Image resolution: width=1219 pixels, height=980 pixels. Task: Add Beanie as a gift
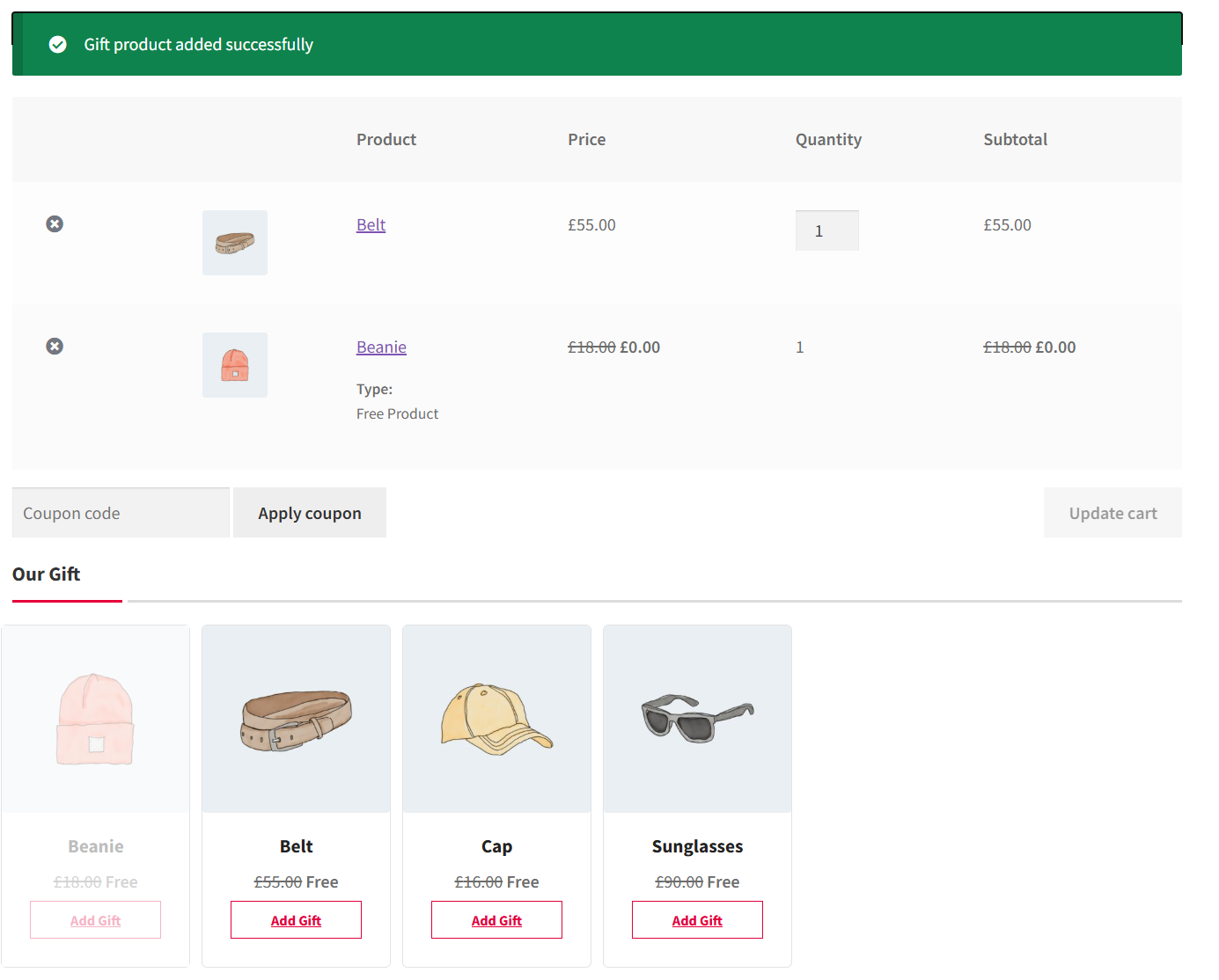[95, 920]
